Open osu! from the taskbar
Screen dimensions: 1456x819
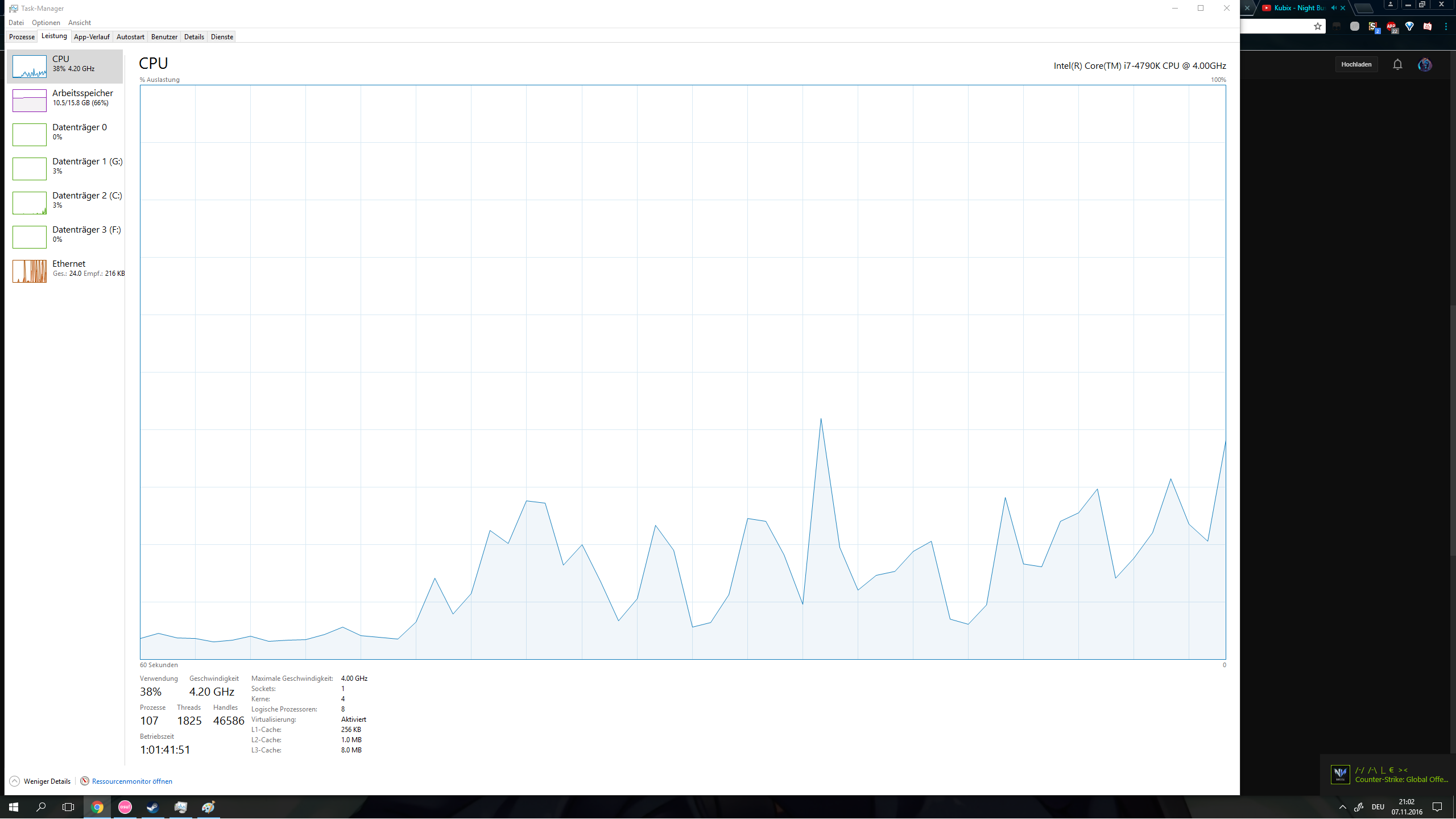coord(125,807)
